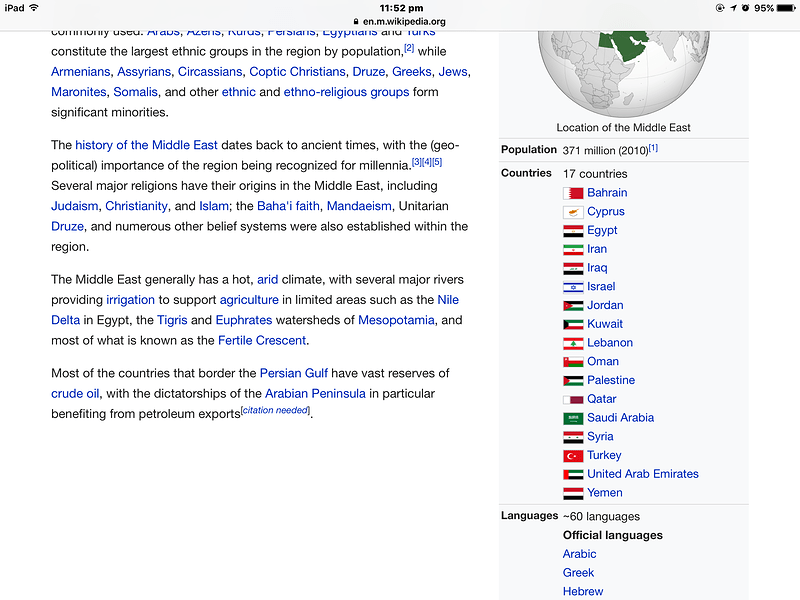800x600 pixels.
Task: Click the Lebanon flag icon
Action: coord(573,343)
